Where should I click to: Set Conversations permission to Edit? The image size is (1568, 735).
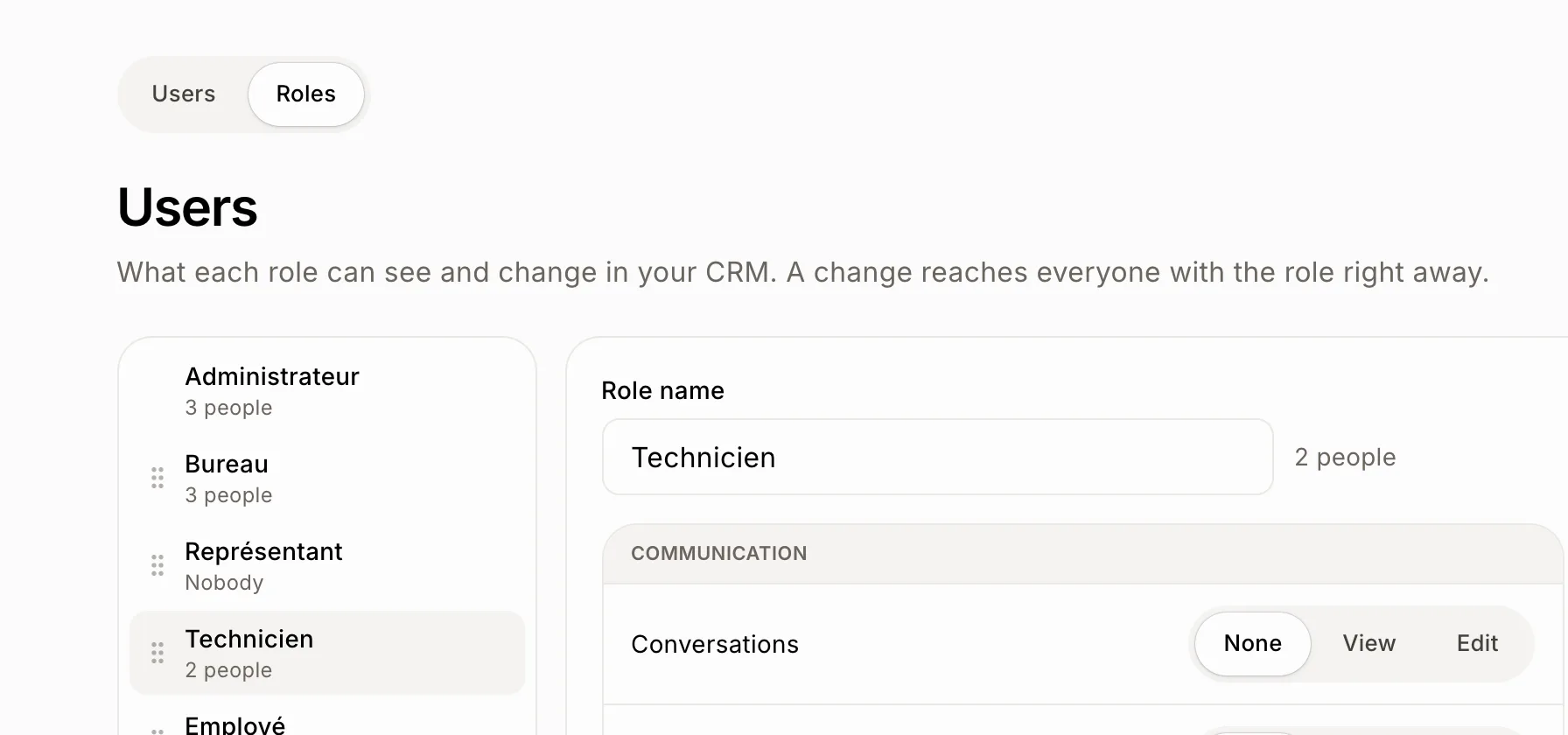pyautogui.click(x=1477, y=644)
